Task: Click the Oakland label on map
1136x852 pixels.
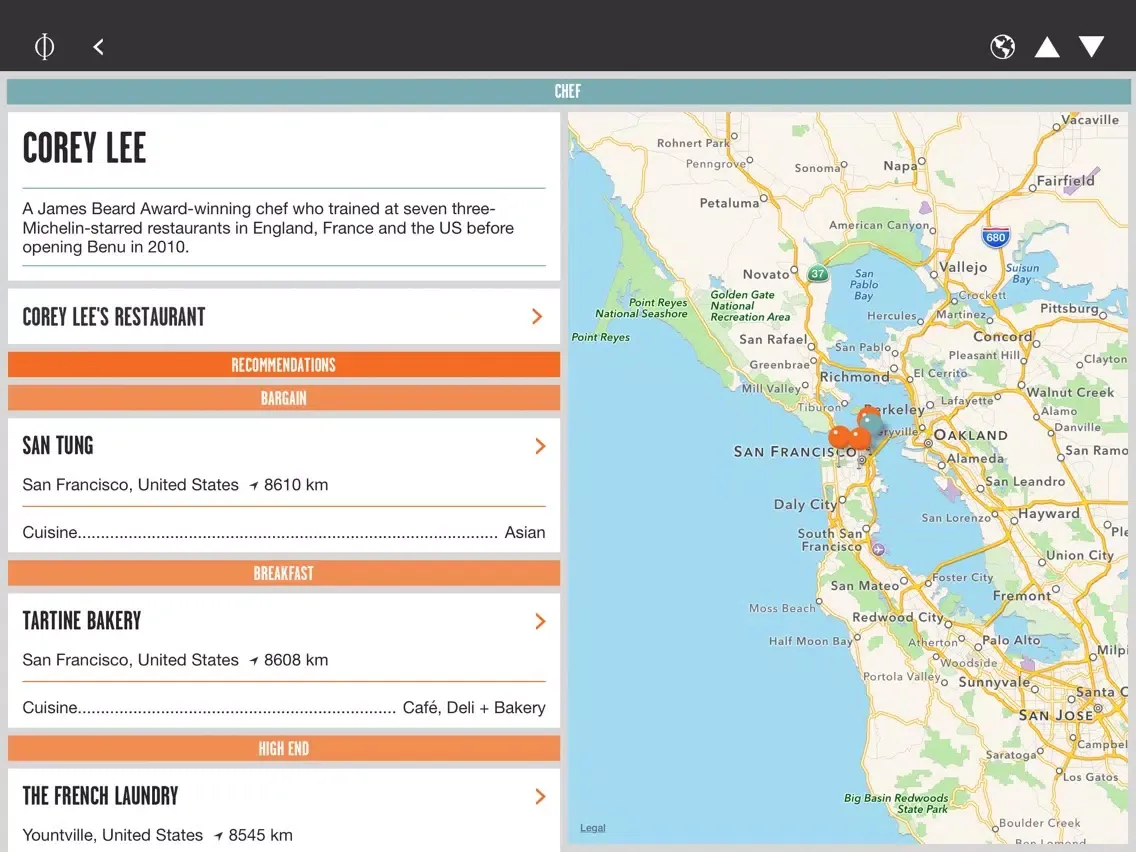Action: (x=970, y=435)
